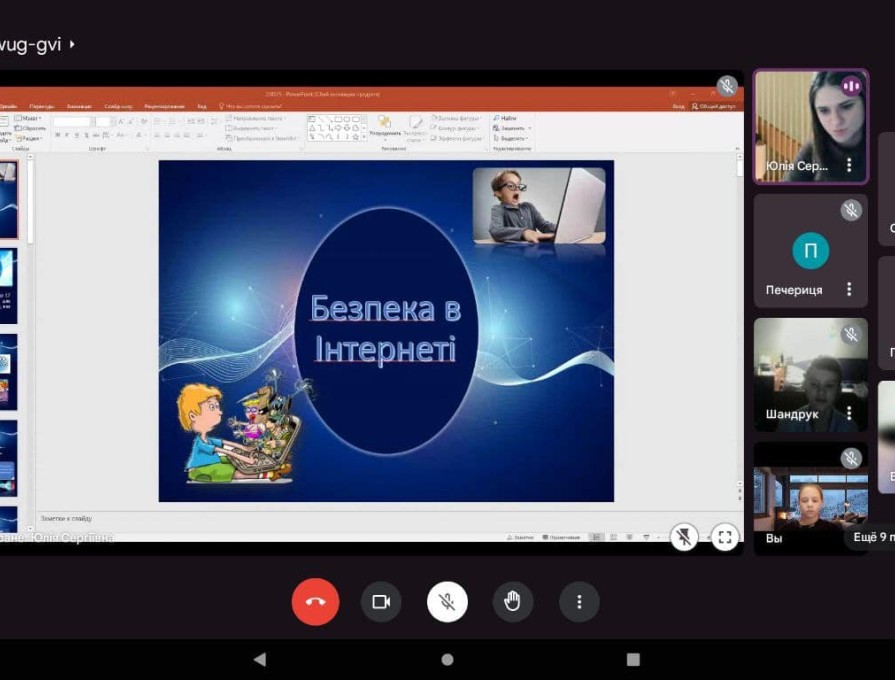
Task: Select the first slide thumbnail in PowerPoint
Action: (9, 200)
